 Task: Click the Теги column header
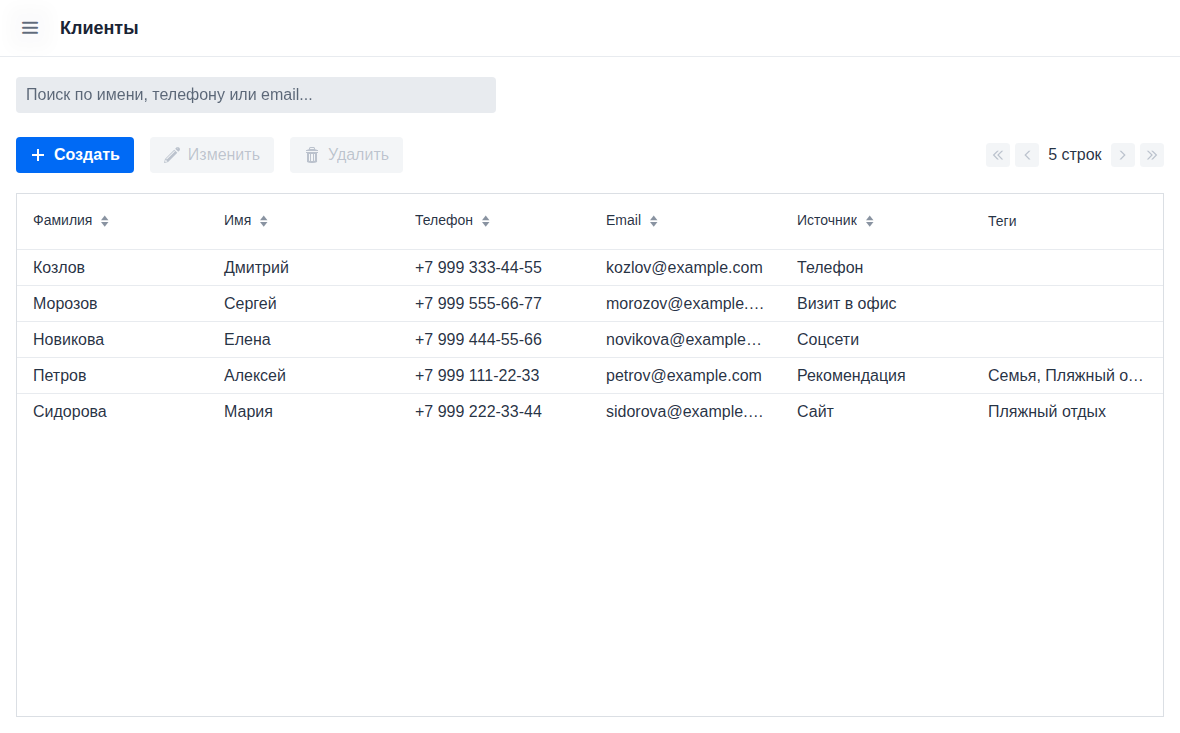pos(1002,221)
